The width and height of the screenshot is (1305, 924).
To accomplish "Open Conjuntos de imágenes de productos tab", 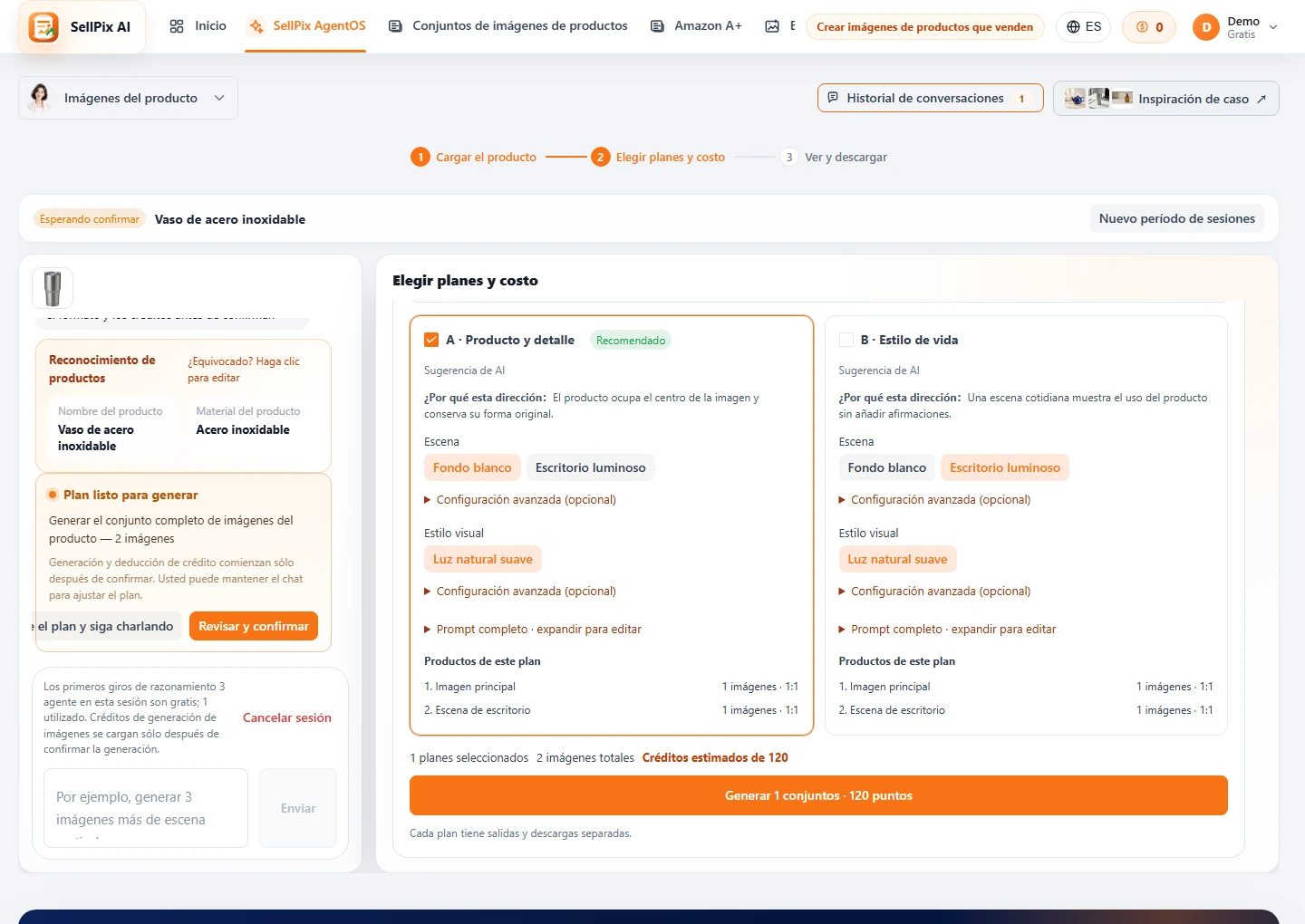I will pos(507,26).
